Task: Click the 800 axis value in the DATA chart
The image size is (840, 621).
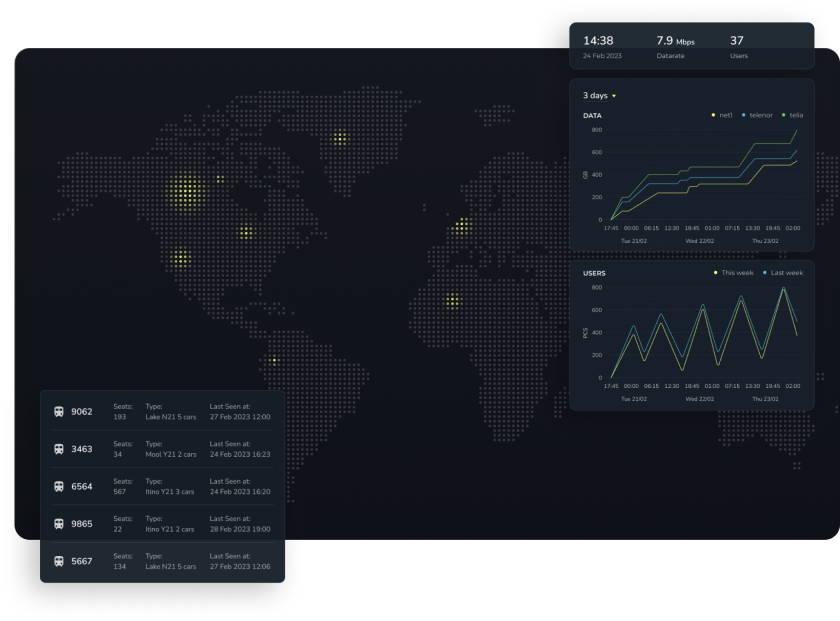Action: [x=597, y=130]
